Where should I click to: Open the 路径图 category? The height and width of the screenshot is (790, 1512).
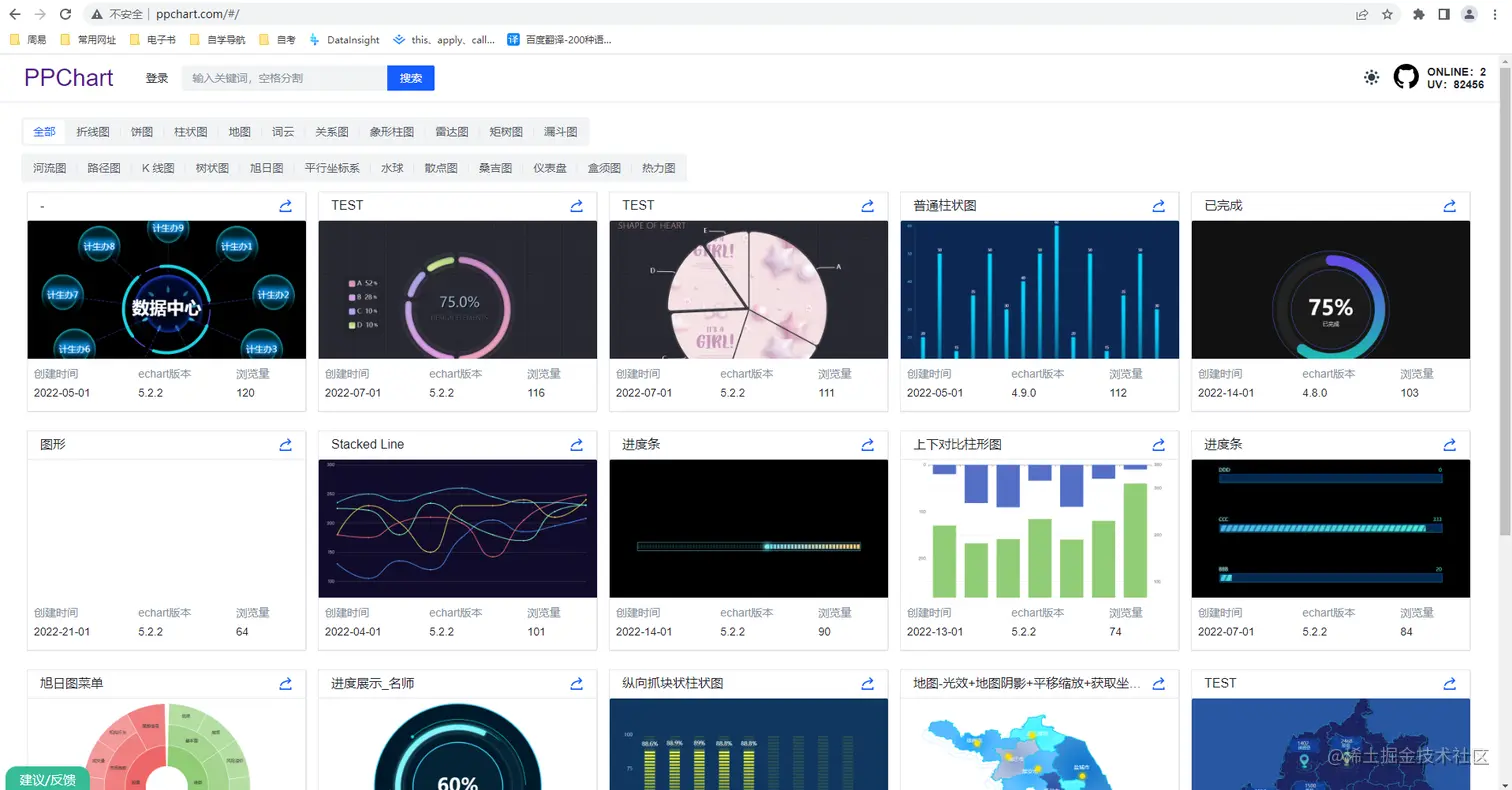(x=104, y=168)
